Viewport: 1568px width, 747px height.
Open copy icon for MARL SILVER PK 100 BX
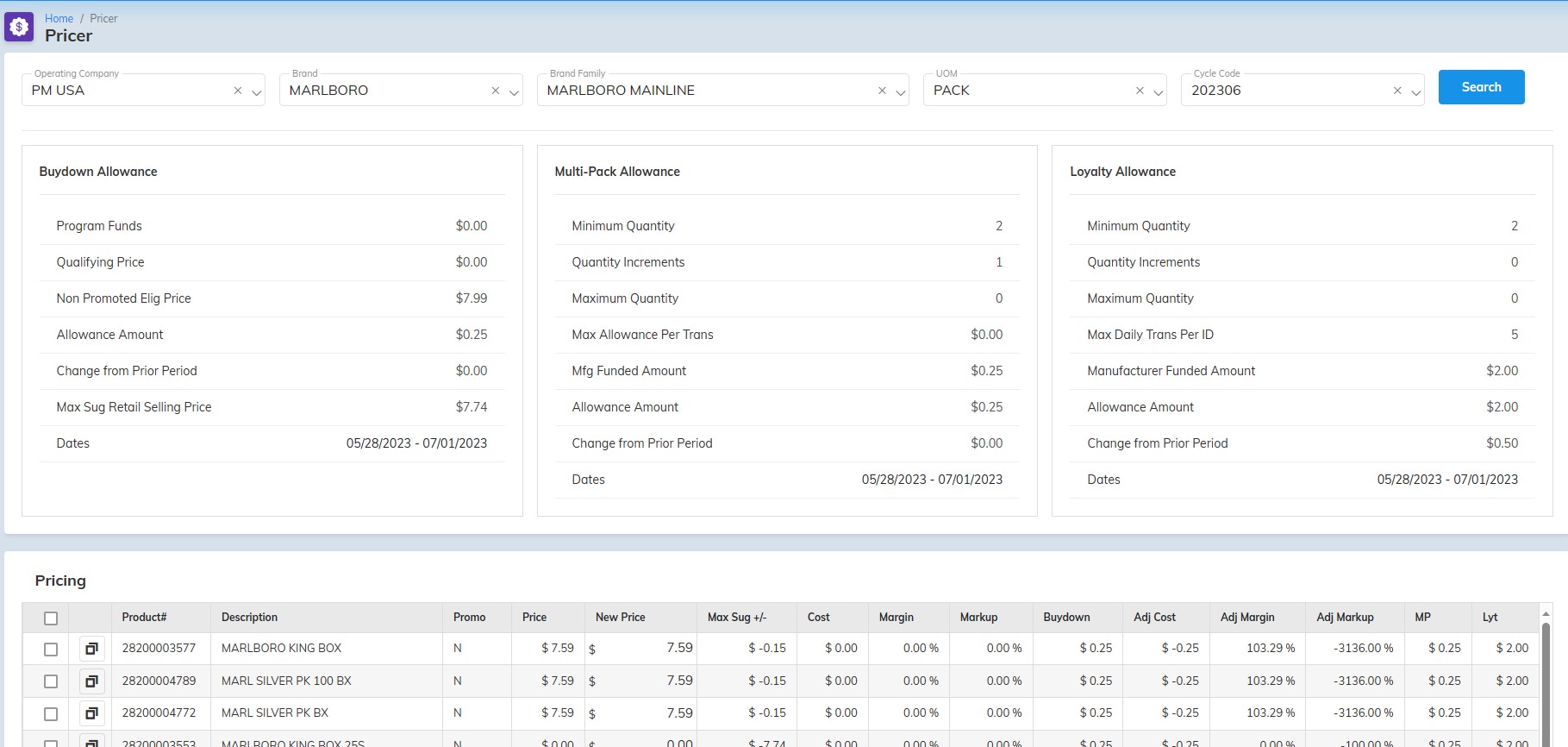(91, 681)
